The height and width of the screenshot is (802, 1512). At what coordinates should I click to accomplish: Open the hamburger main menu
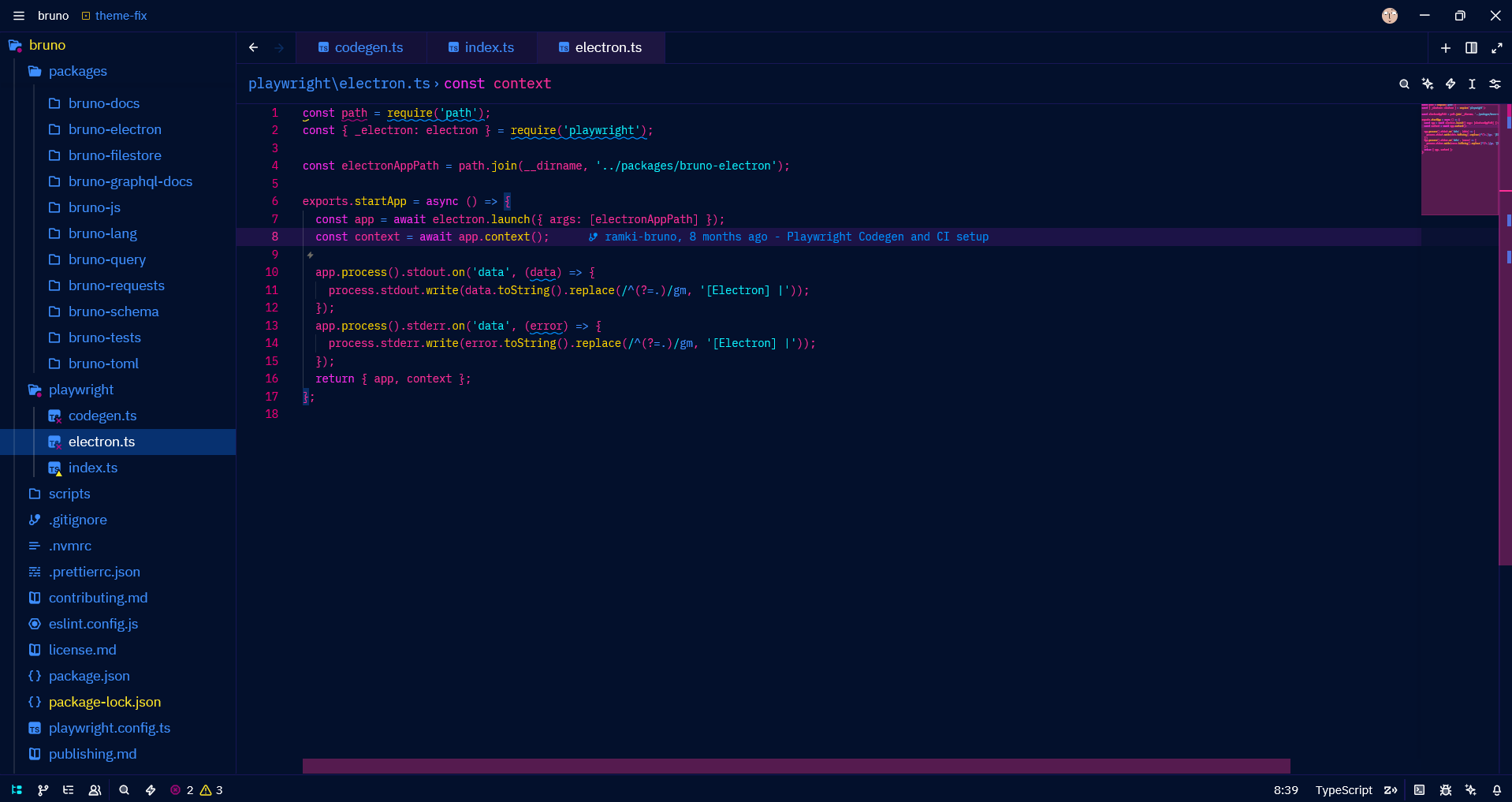(x=19, y=16)
